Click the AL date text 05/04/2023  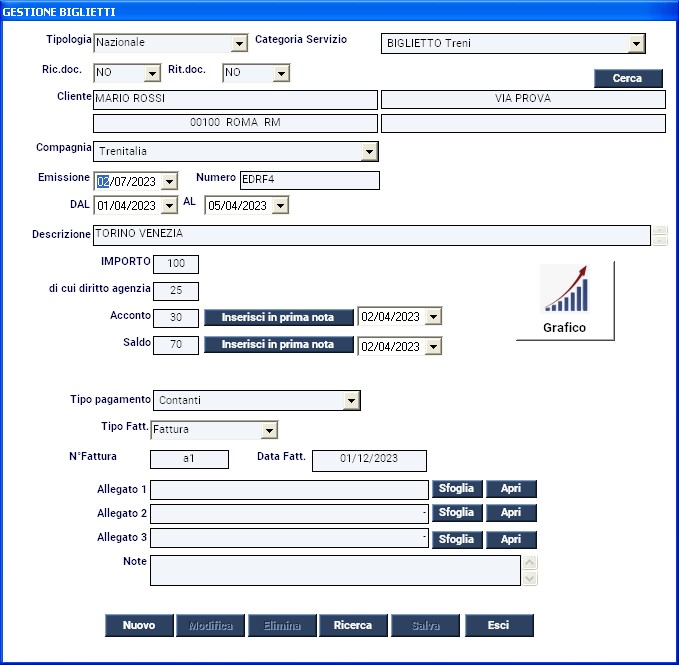pyautogui.click(x=237, y=206)
